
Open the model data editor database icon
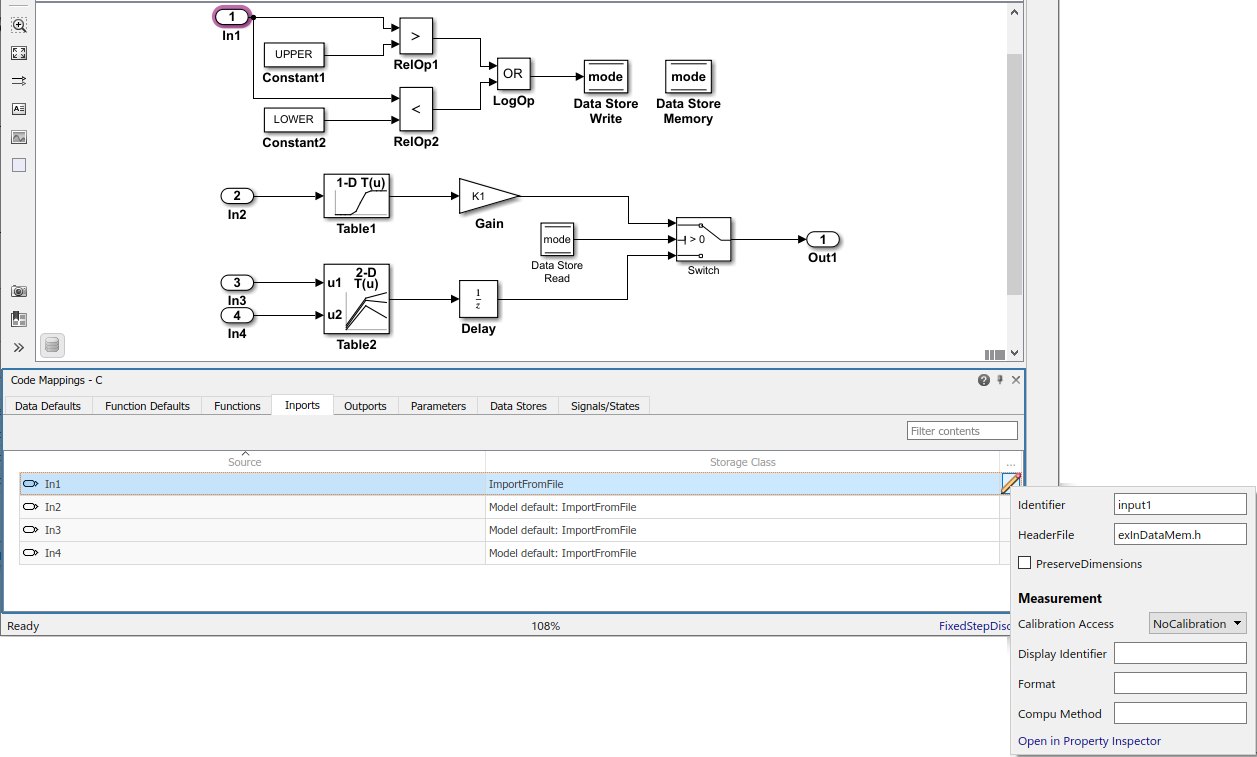click(53, 345)
